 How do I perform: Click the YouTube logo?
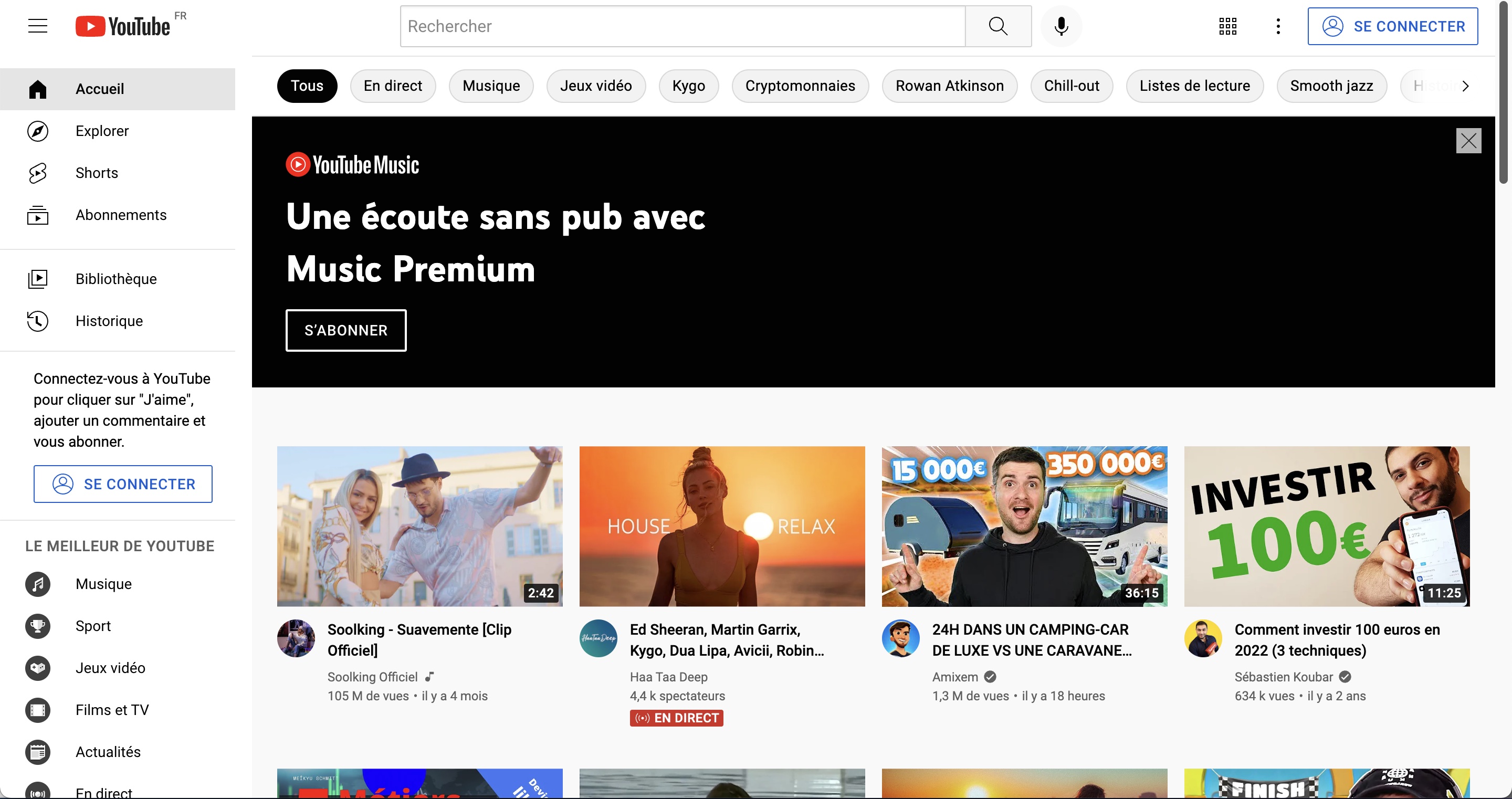123,26
